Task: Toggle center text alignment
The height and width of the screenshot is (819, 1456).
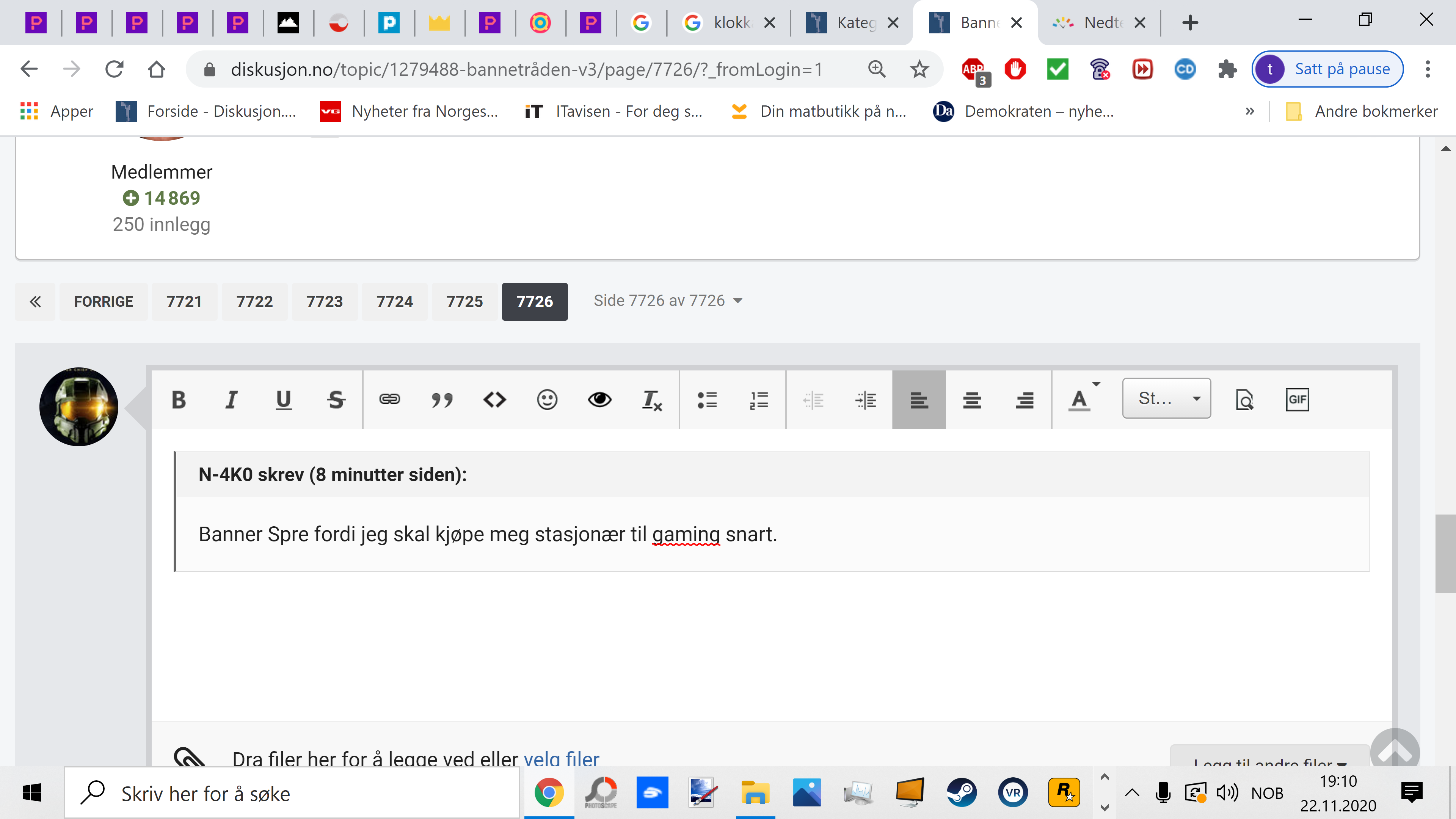Action: (x=971, y=400)
